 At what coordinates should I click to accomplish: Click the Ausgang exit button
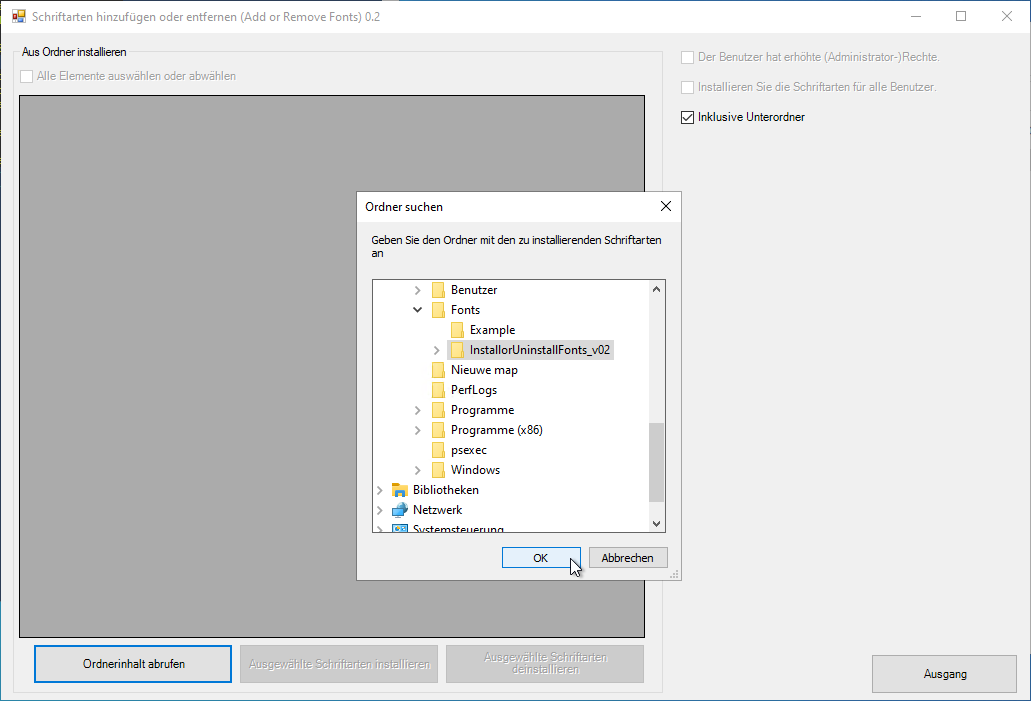click(x=944, y=674)
